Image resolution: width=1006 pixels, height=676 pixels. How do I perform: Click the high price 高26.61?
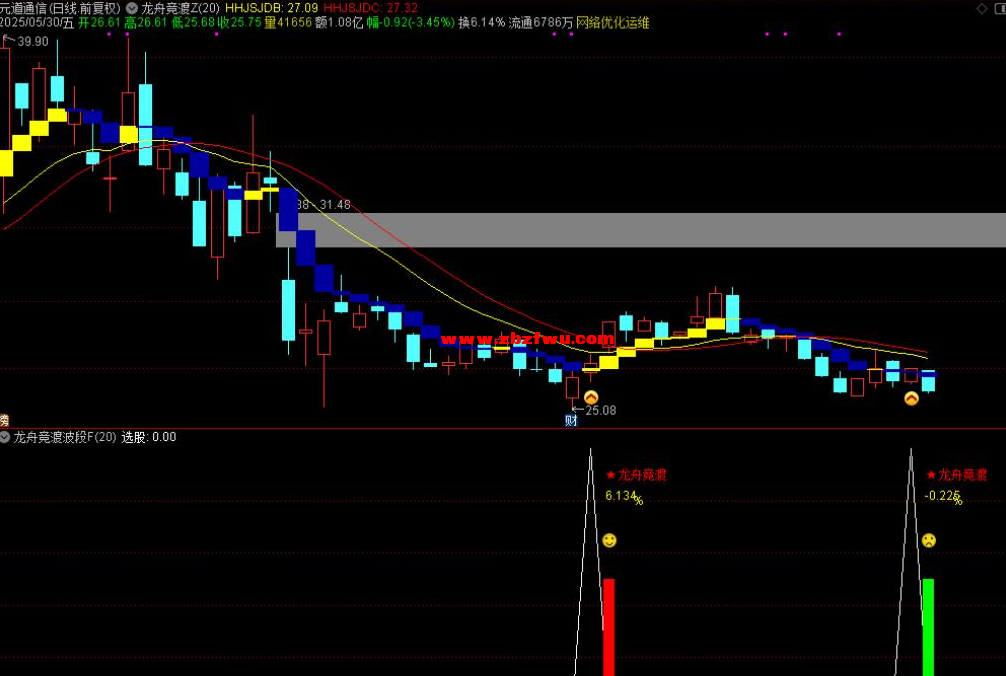tap(146, 23)
